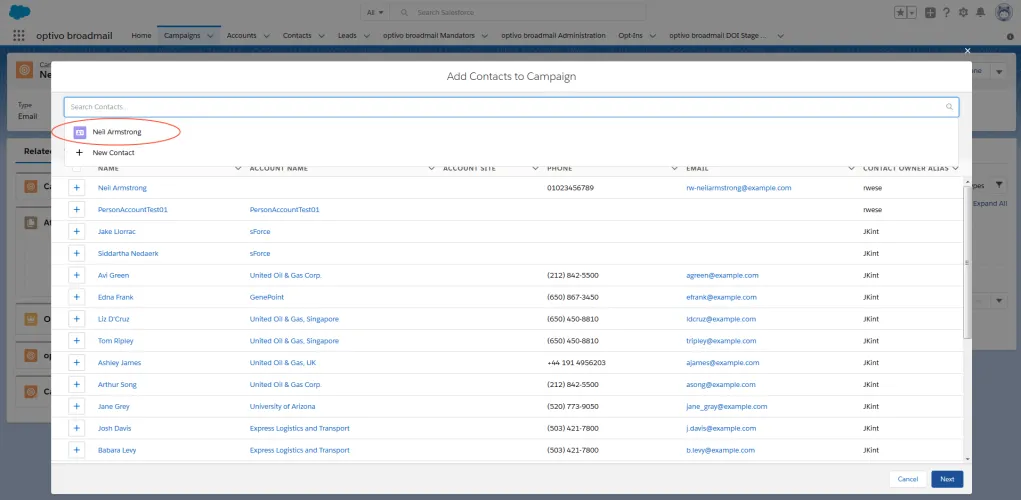Open the Help question mark icon
This screenshot has height=500, width=1021.
(947, 12)
